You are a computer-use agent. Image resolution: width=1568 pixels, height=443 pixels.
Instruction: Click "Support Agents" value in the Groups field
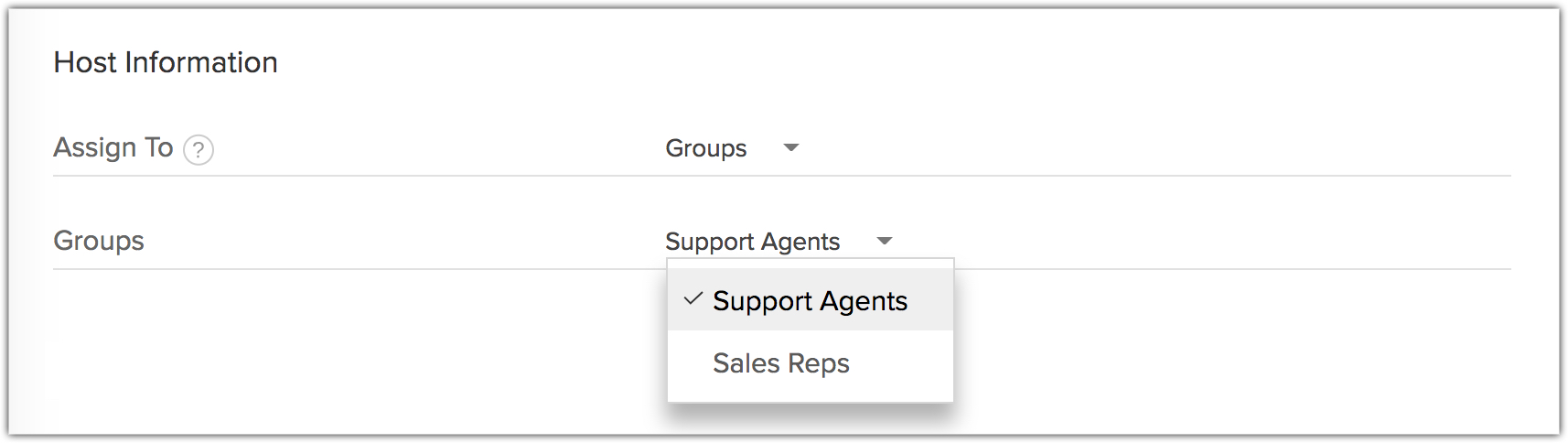[x=752, y=242]
